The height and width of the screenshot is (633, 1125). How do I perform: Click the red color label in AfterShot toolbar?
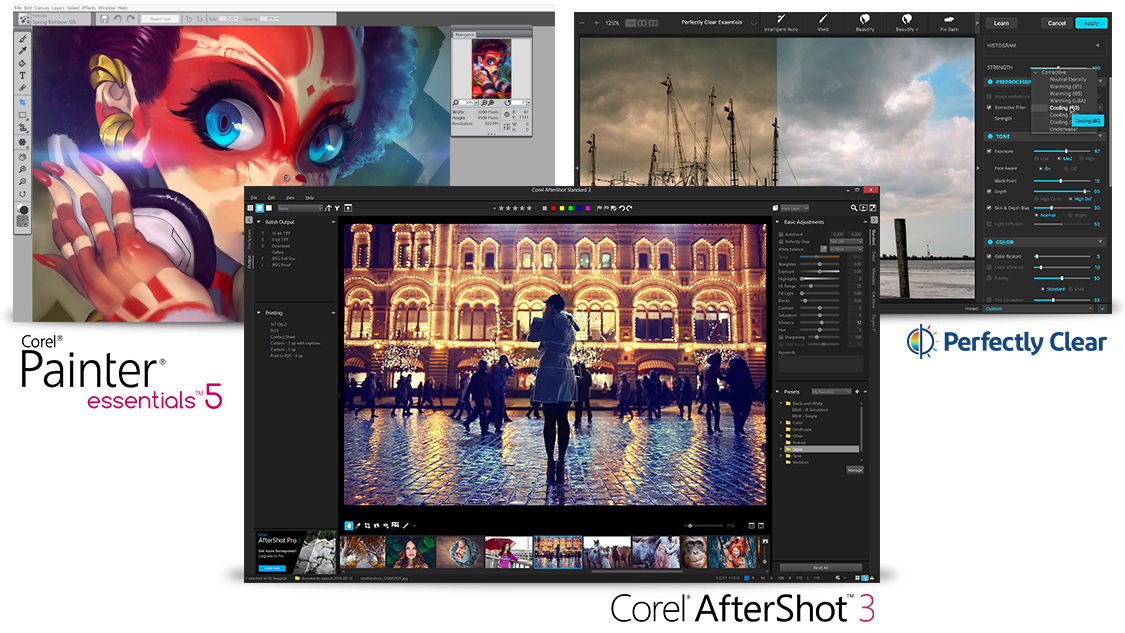[x=553, y=208]
